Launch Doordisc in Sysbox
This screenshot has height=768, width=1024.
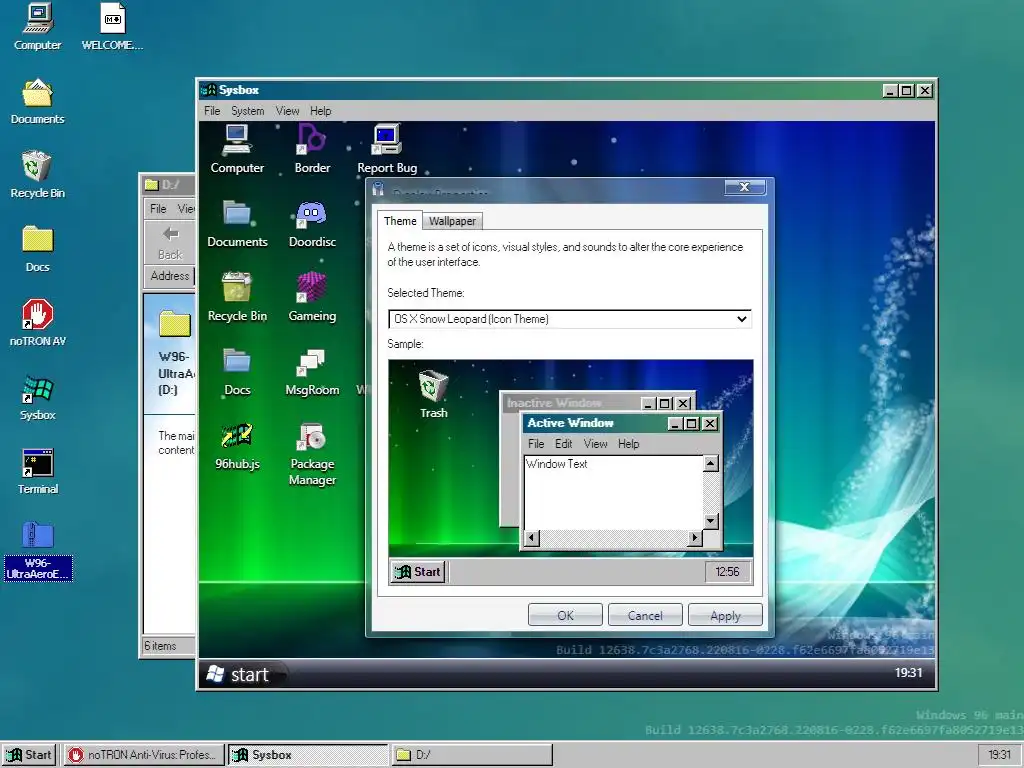(312, 223)
